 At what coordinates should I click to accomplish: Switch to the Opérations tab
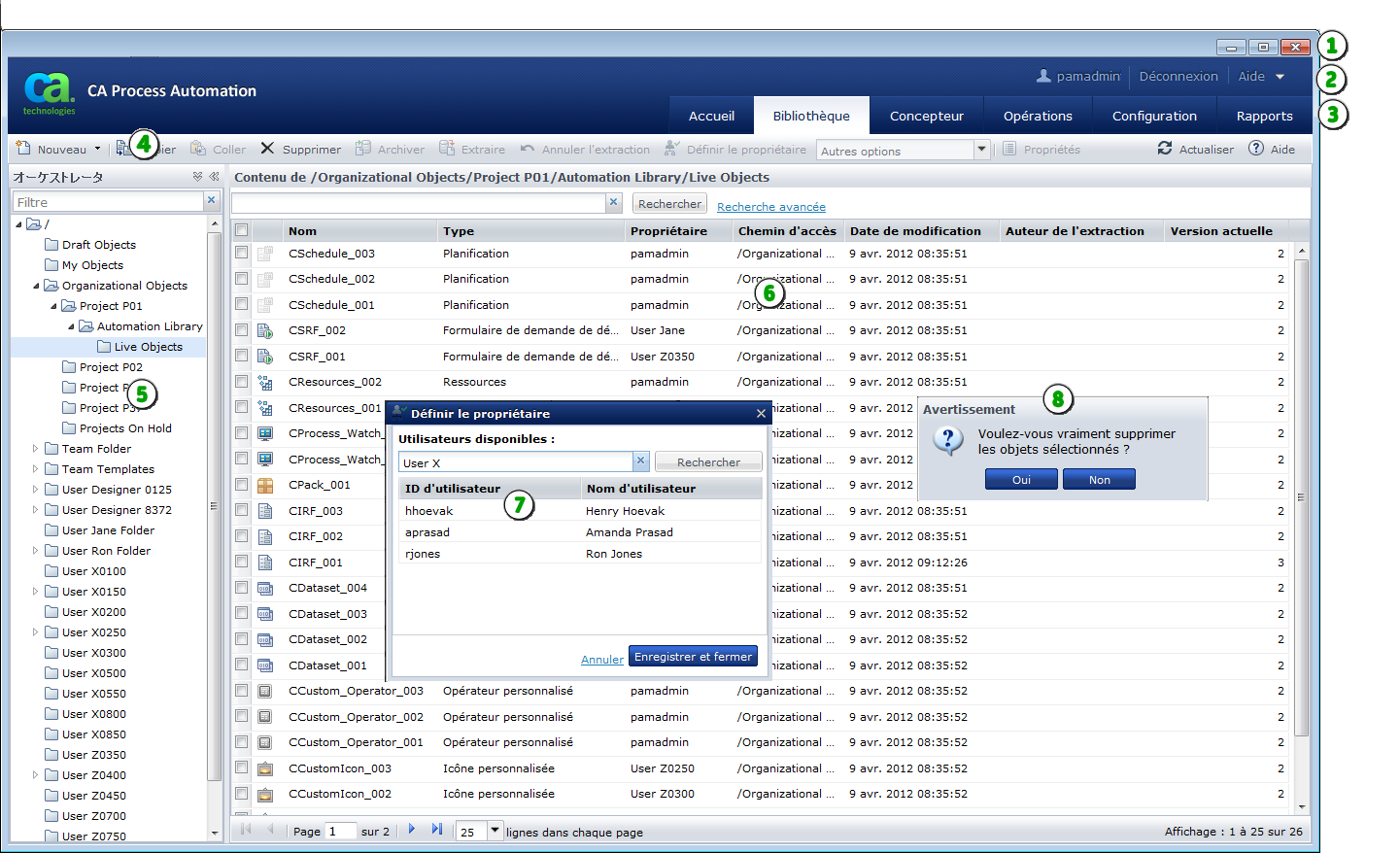1038,115
